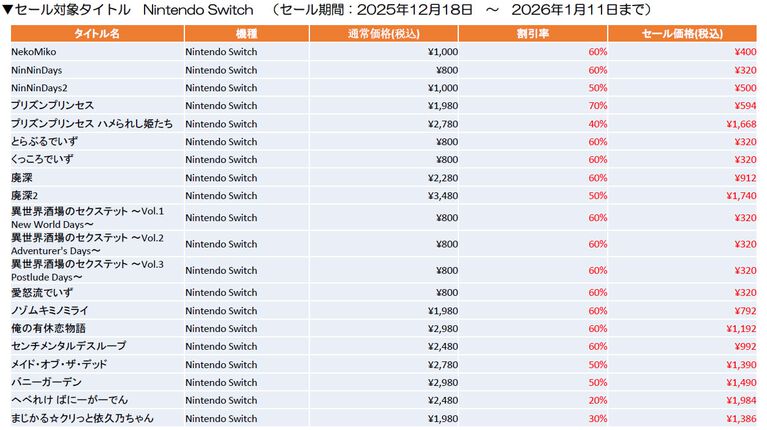Viewport: 767px width, 430px height.
Task: Select the ¥3,480 regular price cell
Action: pos(444,195)
